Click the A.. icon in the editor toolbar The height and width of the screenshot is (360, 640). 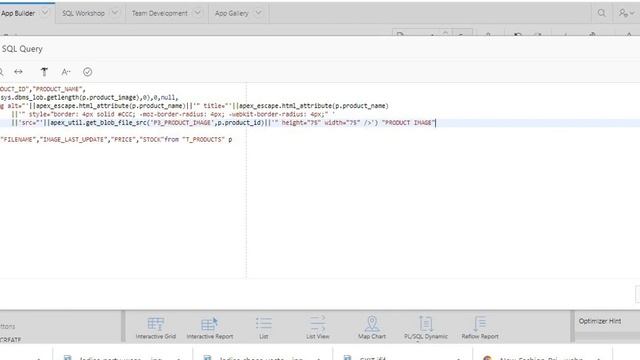(x=66, y=72)
